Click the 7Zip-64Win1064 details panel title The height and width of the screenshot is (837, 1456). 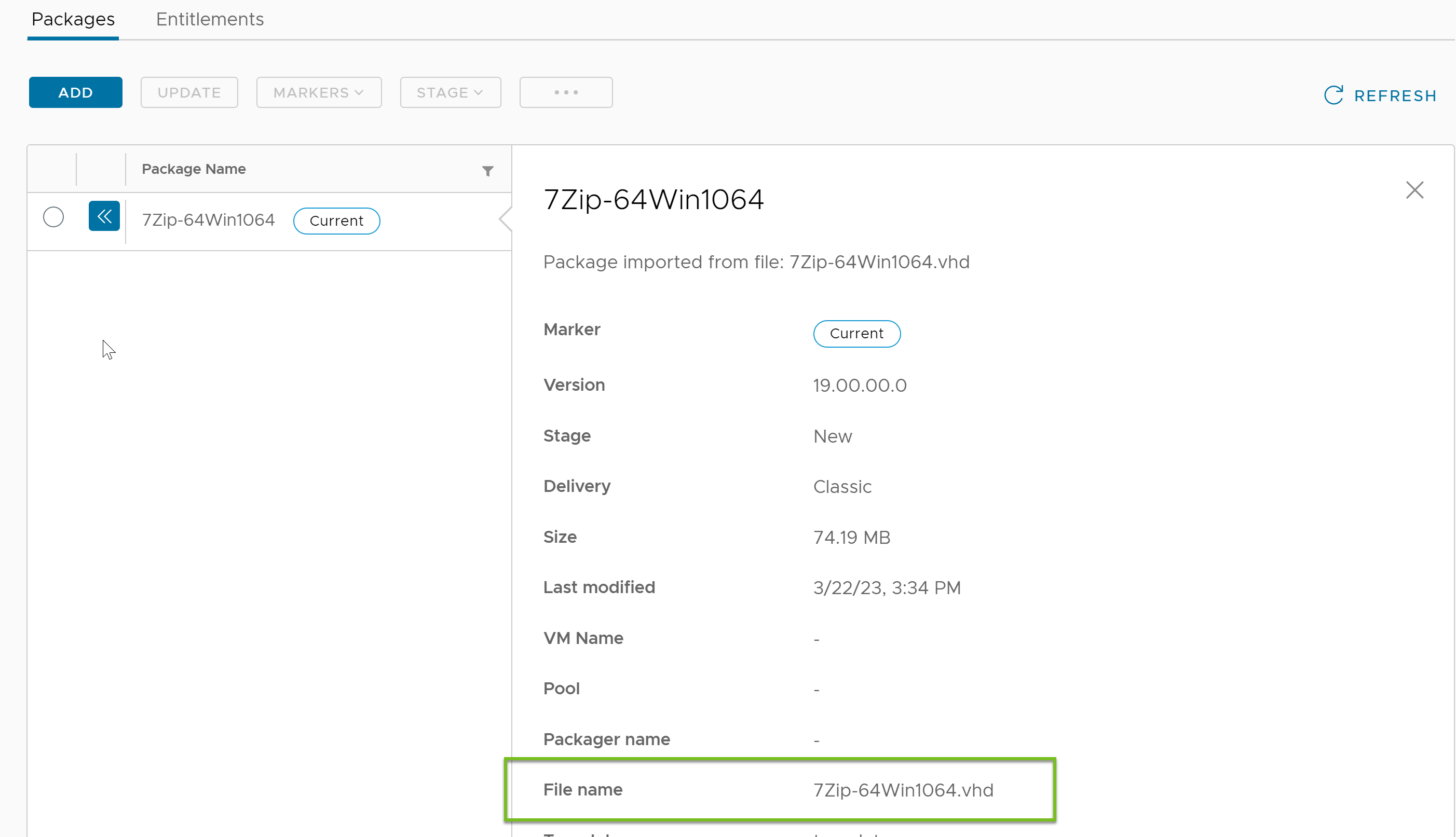point(654,200)
